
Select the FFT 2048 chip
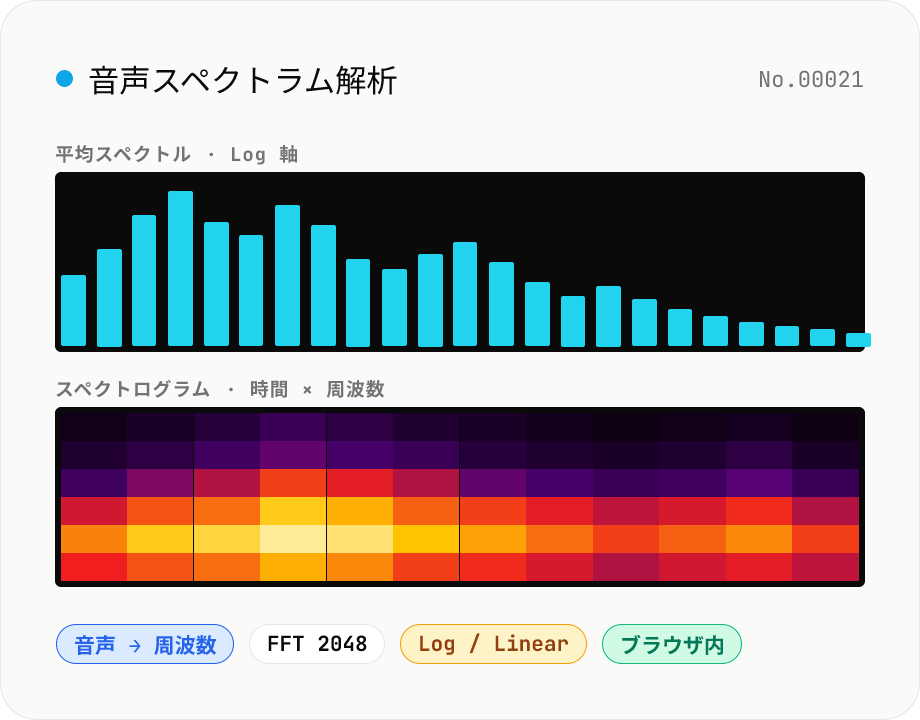317,644
